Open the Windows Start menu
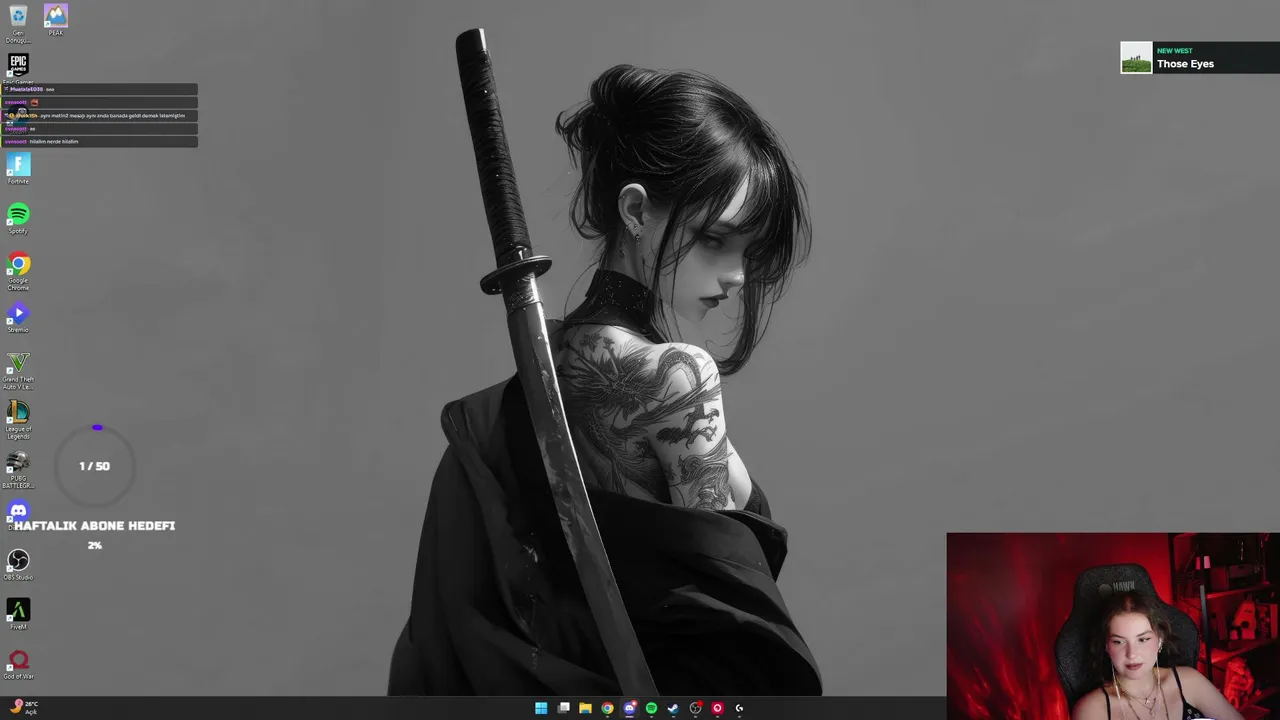The width and height of the screenshot is (1280, 720). (x=541, y=708)
